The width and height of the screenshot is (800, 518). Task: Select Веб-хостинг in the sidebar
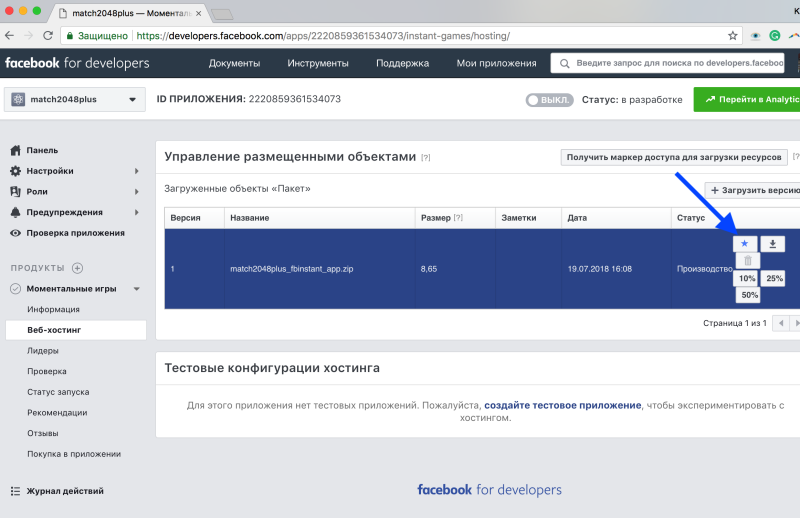pyautogui.click(x=76, y=330)
